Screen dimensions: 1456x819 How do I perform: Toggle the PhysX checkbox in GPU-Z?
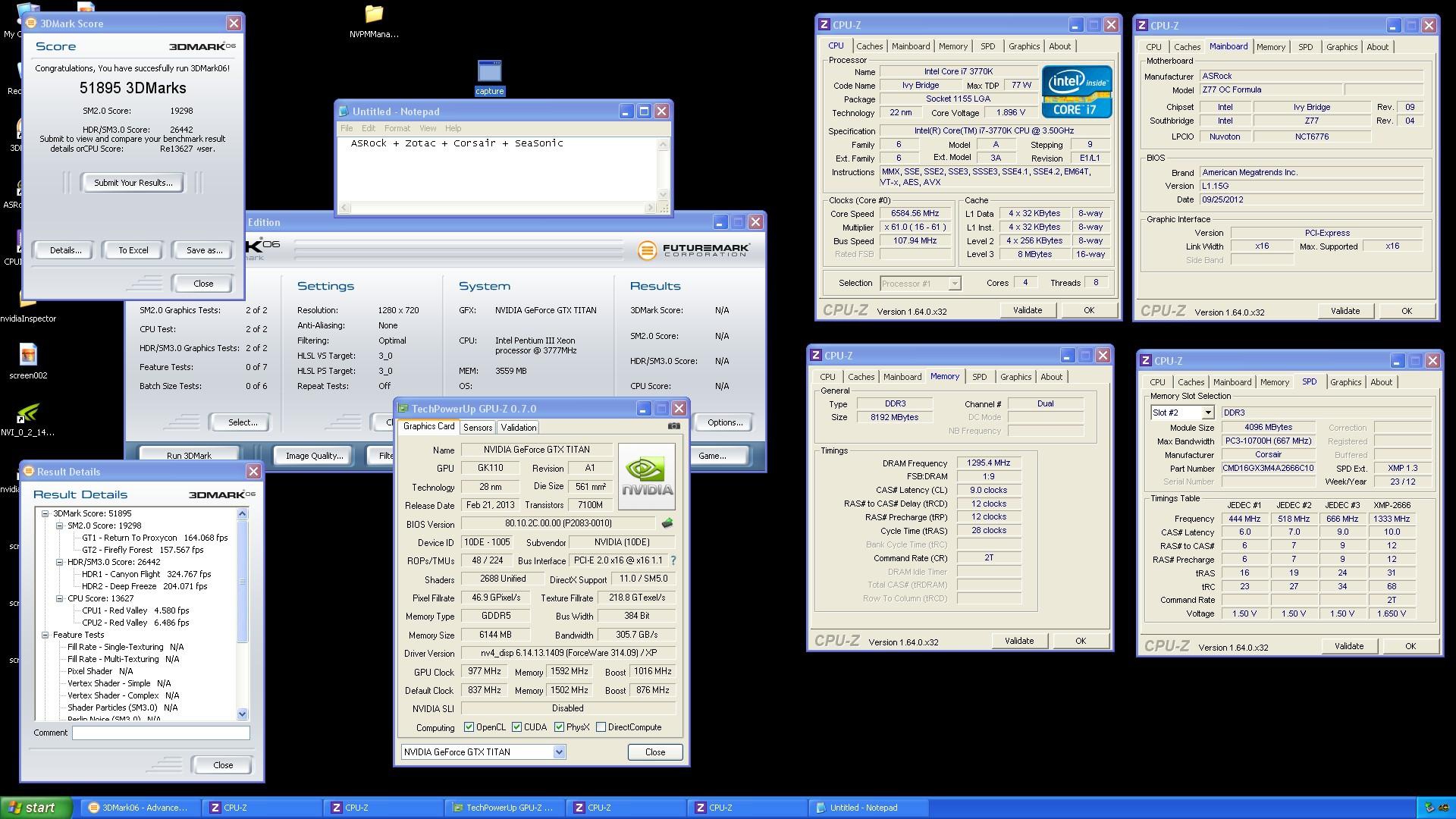point(559,726)
